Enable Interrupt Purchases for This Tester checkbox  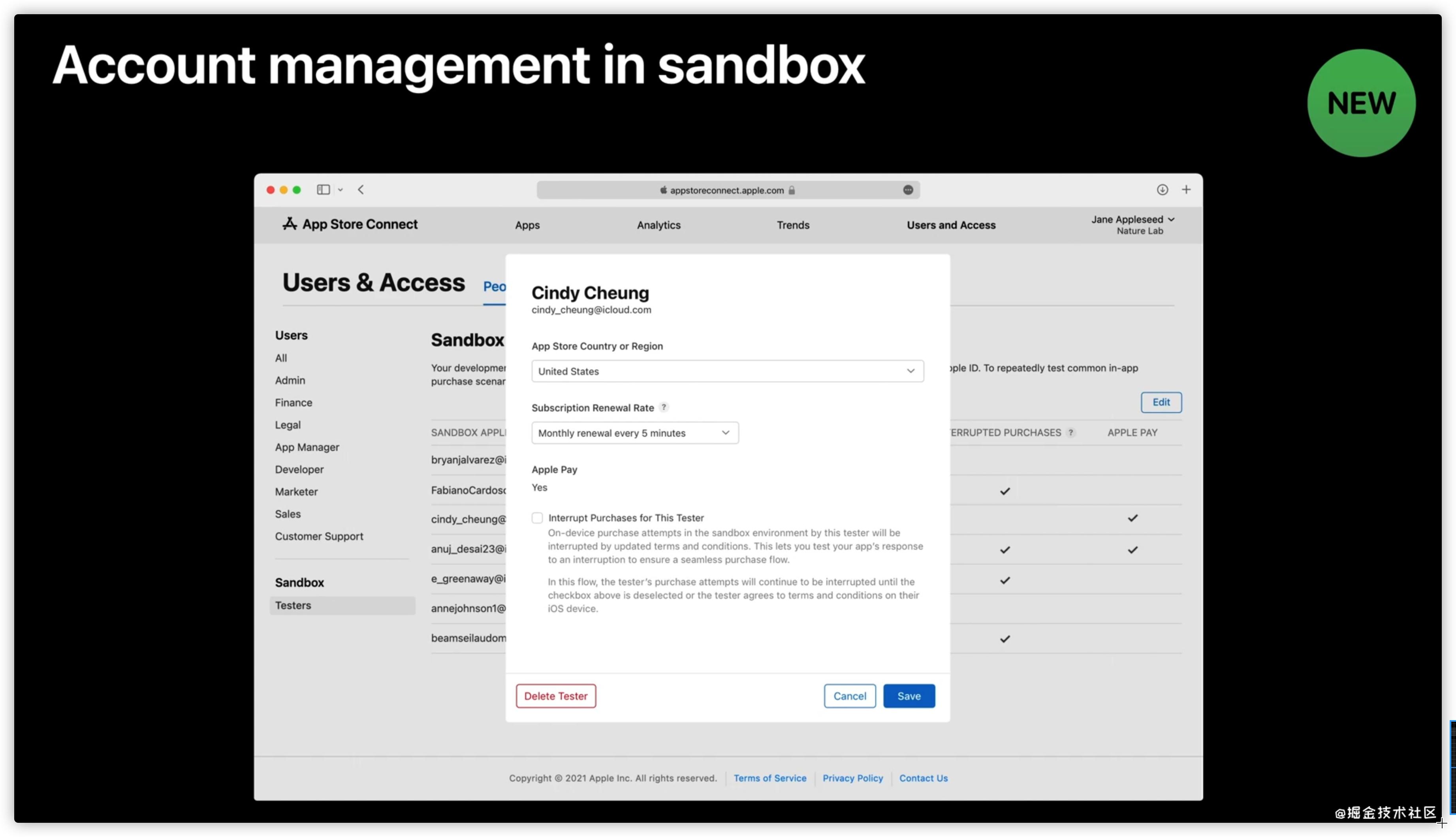537,518
